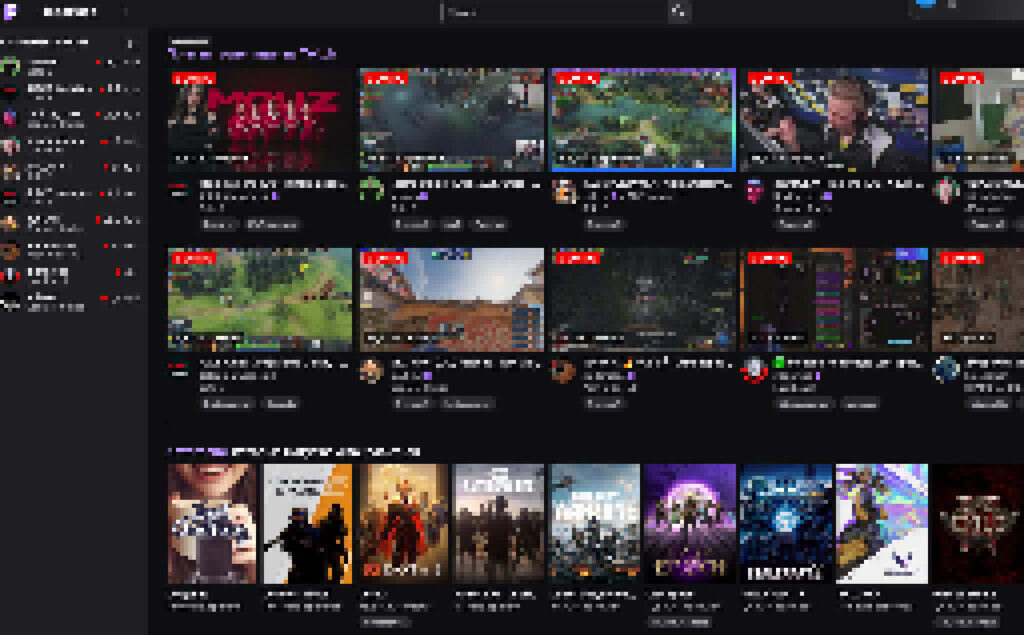The image size is (1024, 635).
Task: Open the desert shooter live stream thumbnail
Action: 451,299
